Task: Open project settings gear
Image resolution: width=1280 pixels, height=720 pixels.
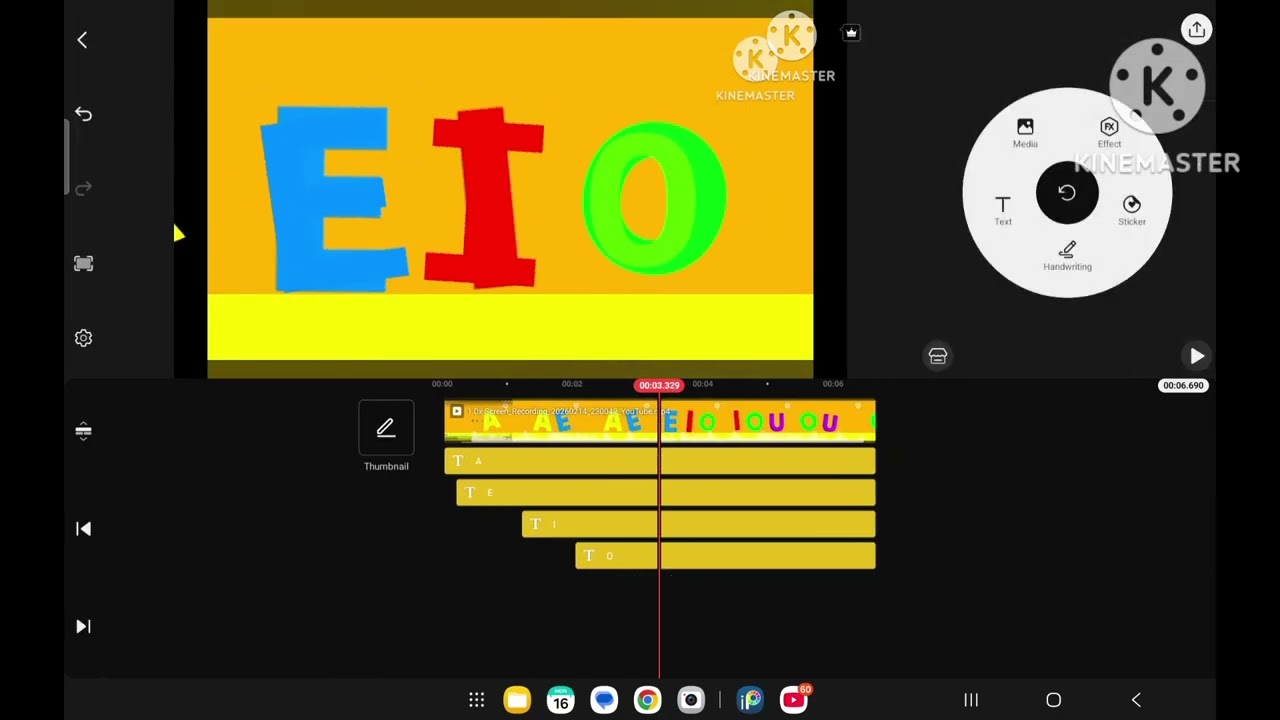Action: 83,338
